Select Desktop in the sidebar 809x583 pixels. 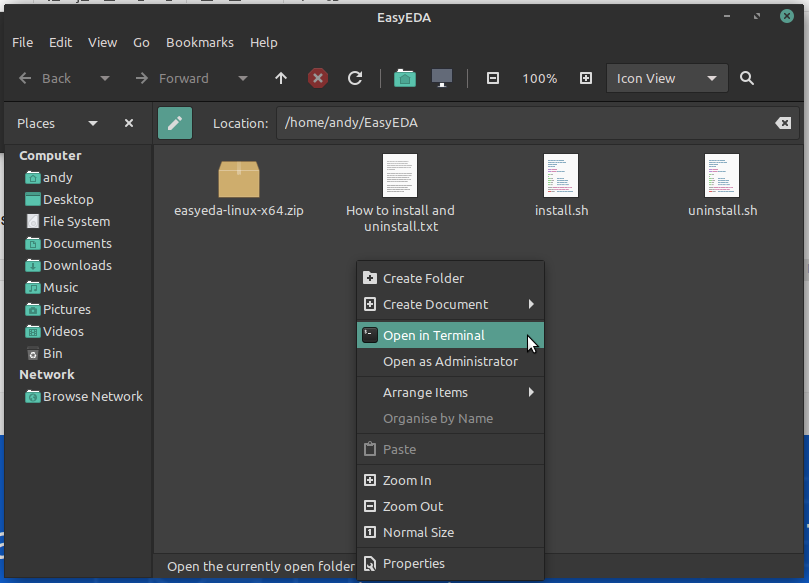tap(59, 200)
